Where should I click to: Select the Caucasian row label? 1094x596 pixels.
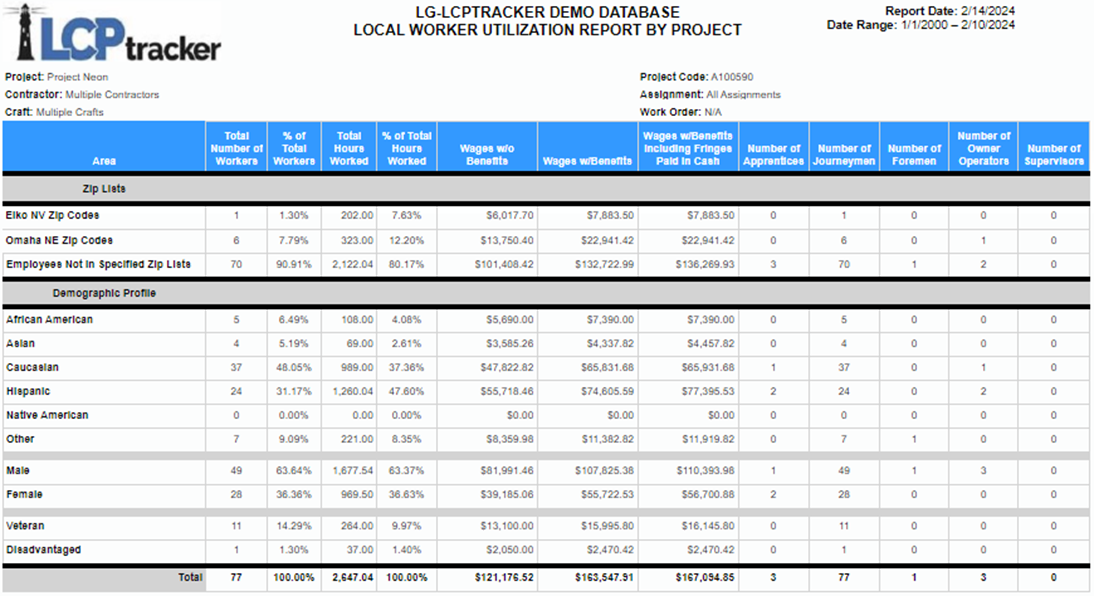(x=32, y=367)
